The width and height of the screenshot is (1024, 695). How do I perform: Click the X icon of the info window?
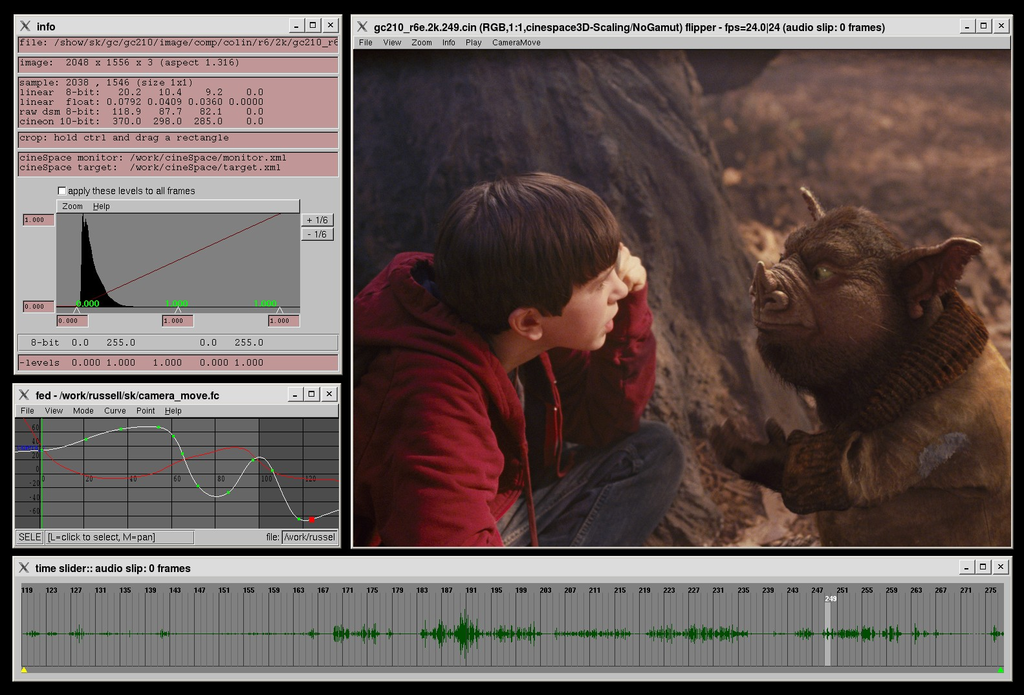pyautogui.click(x=24, y=26)
